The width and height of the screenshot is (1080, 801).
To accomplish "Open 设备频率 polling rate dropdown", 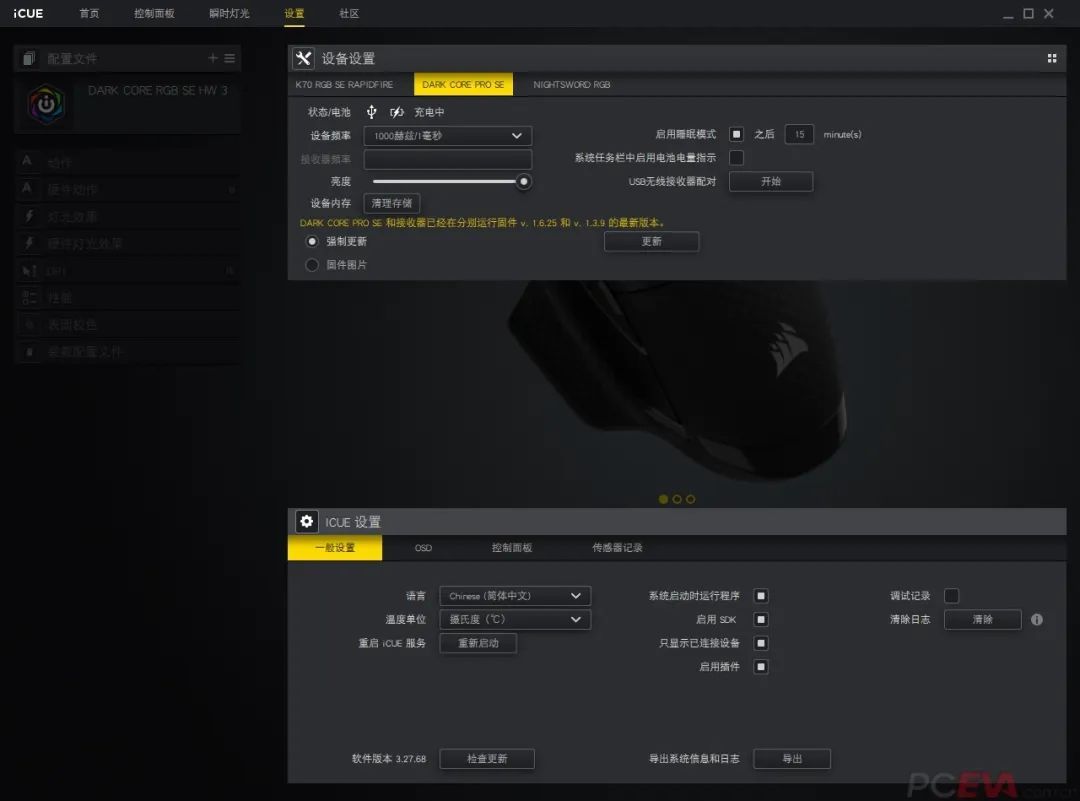I will (x=448, y=136).
